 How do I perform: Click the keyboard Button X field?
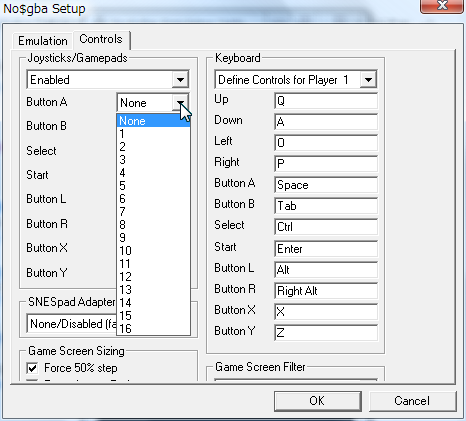(x=326, y=312)
